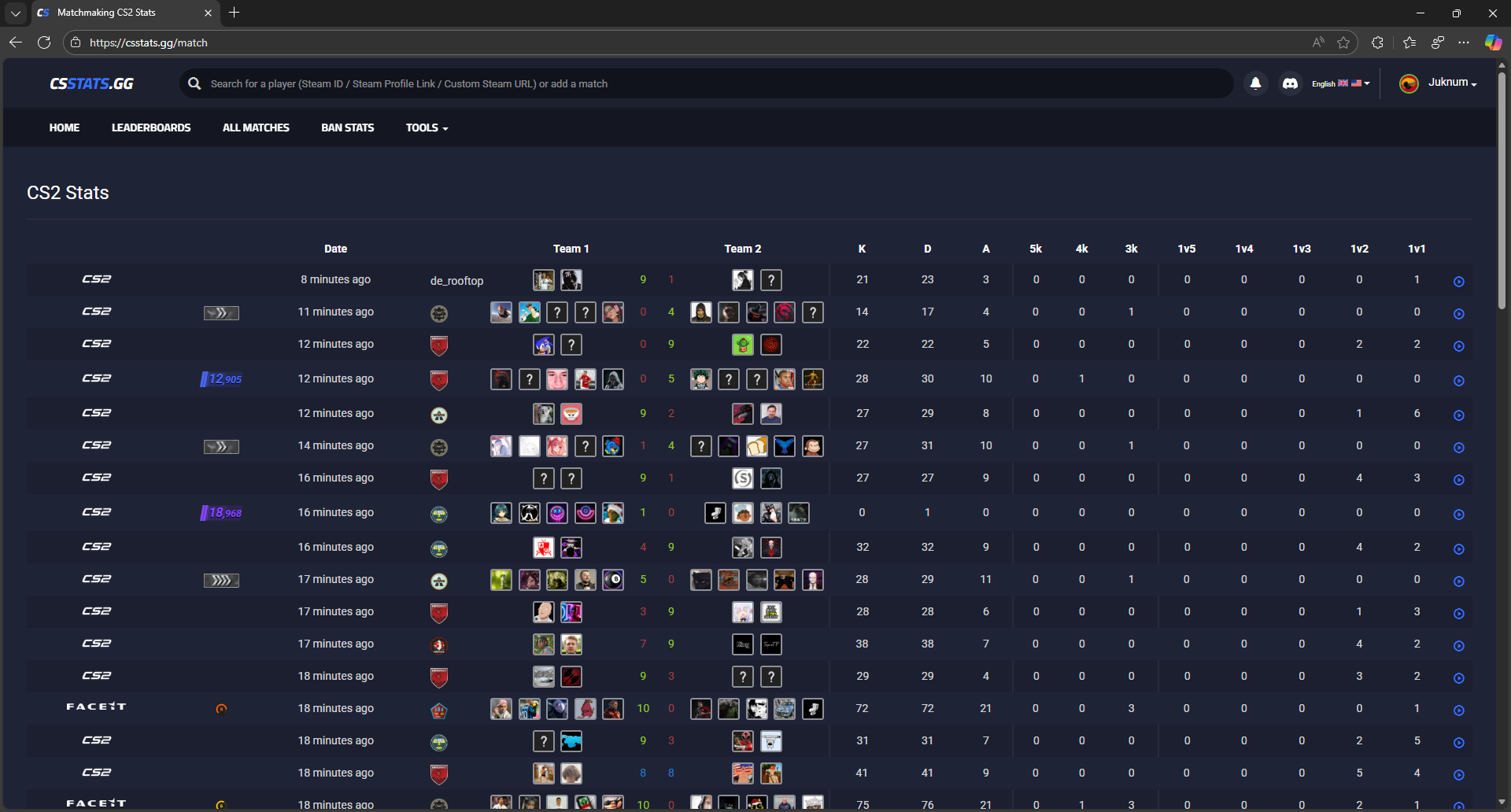The image size is (1511, 812).
Task: Refresh the page with the reload button
Action: pos(44,42)
